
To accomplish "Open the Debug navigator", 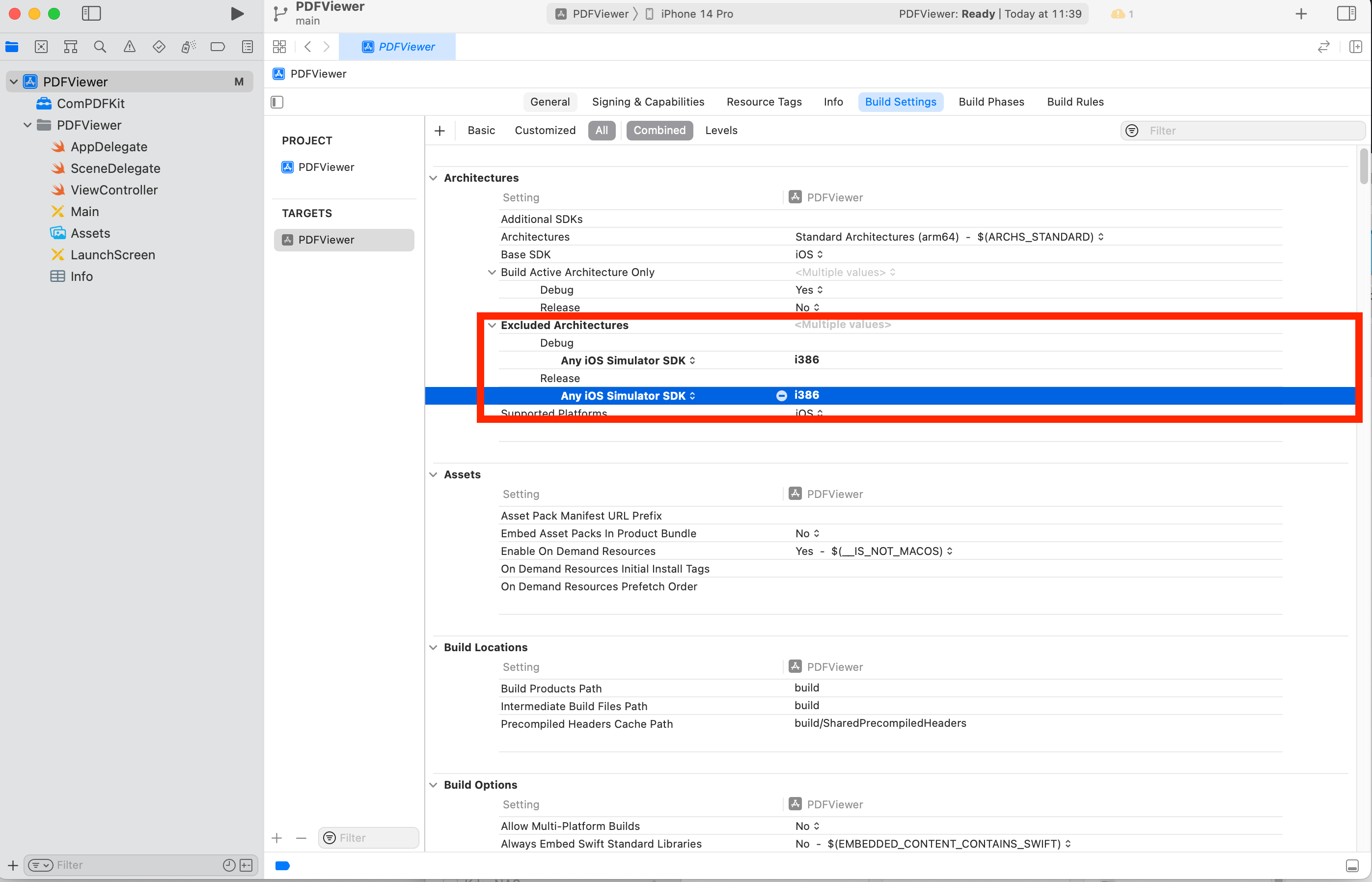I will coord(189,47).
